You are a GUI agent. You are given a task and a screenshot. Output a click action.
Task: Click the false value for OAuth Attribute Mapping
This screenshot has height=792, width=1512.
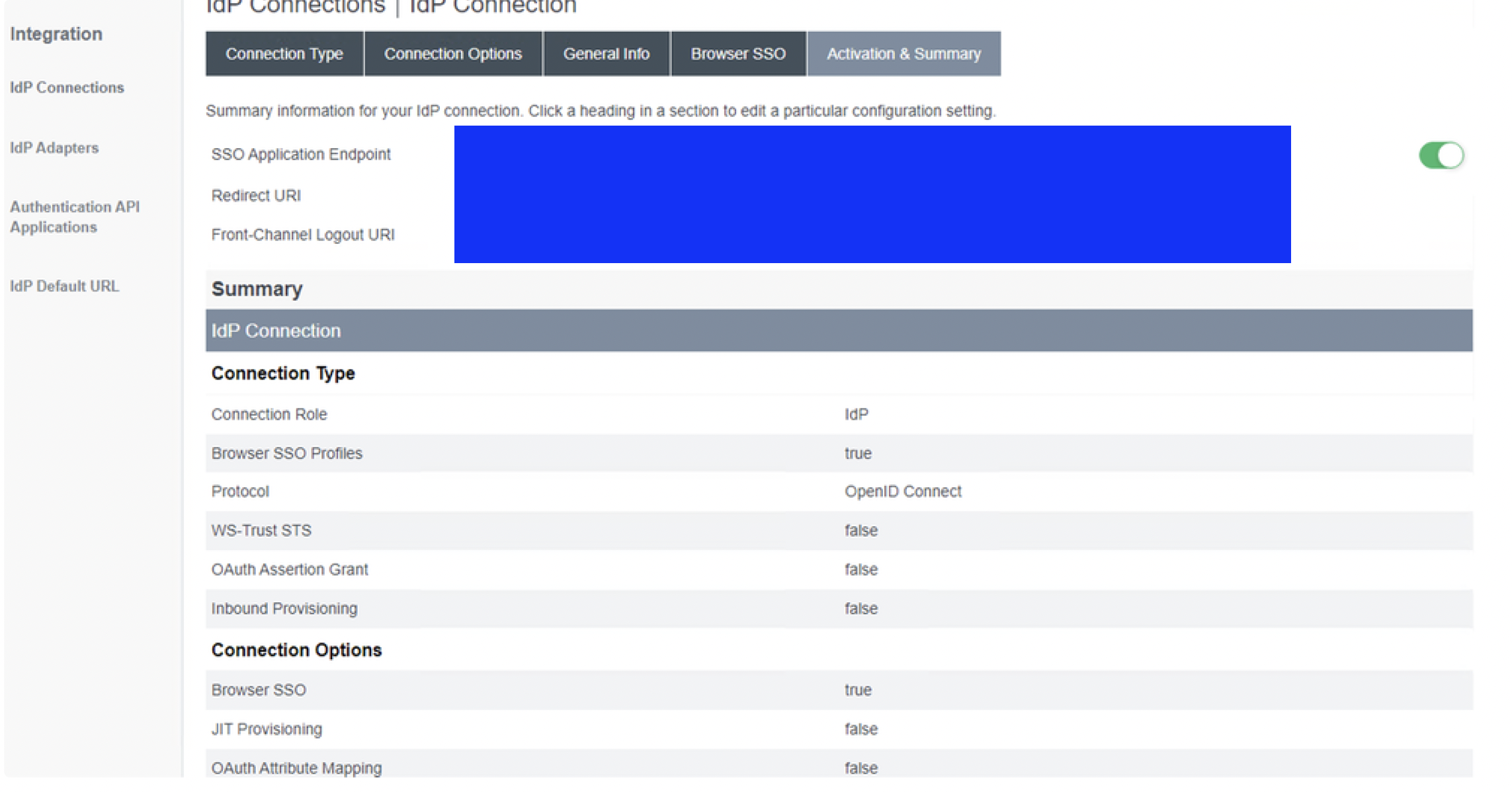[x=861, y=768]
